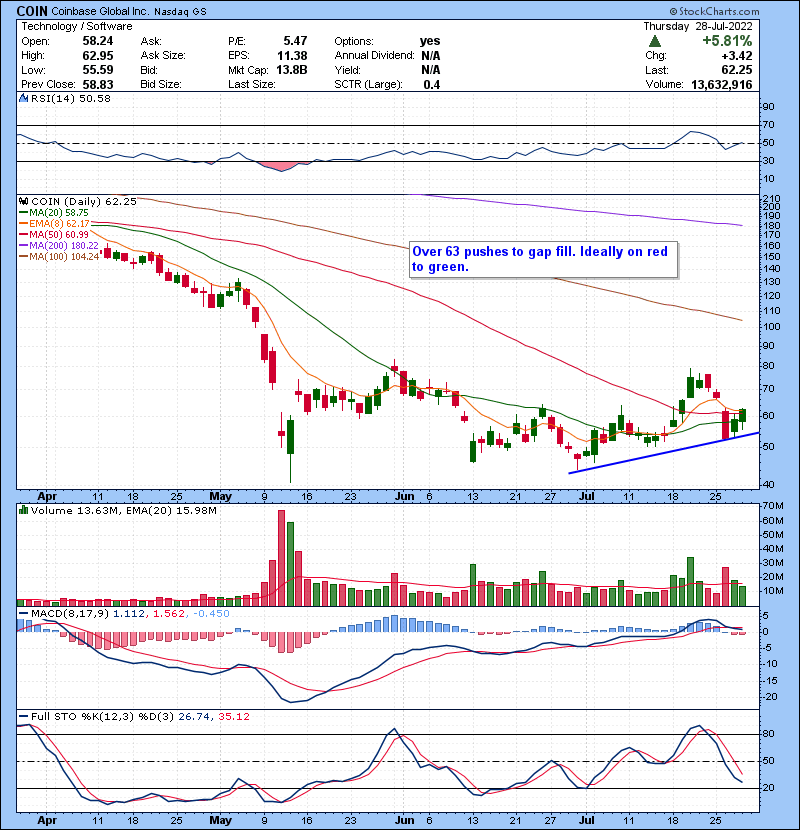Click the P/E value 5.47
The height and width of the screenshot is (830, 800).
(295, 41)
